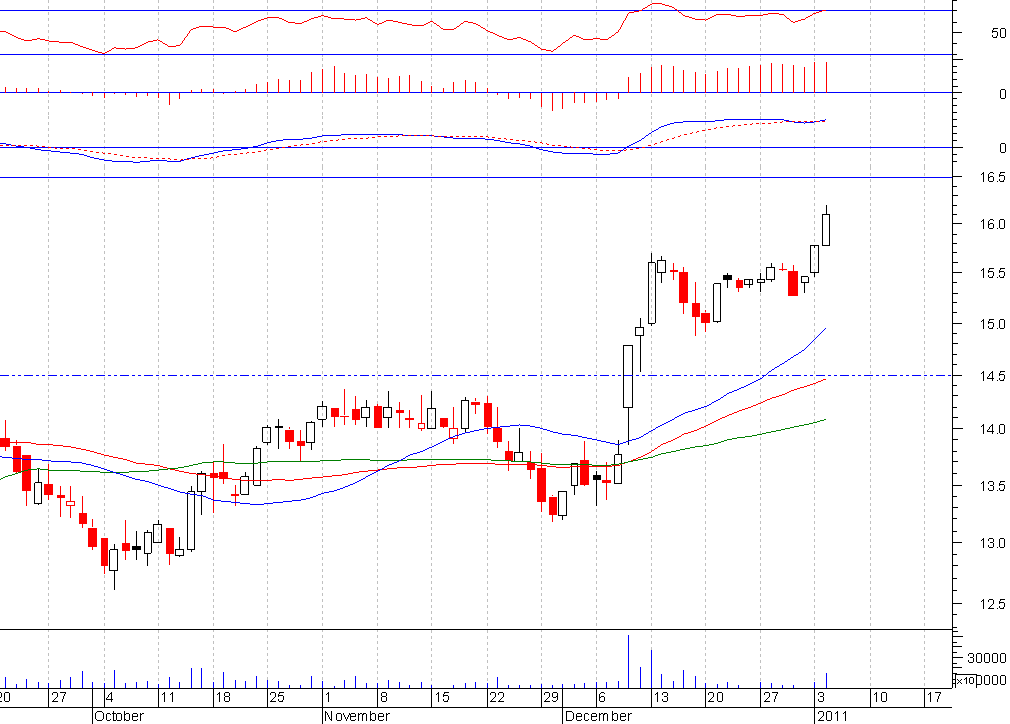Select date label 1 above November
Screen dimensions: 1010x724
tap(327, 697)
